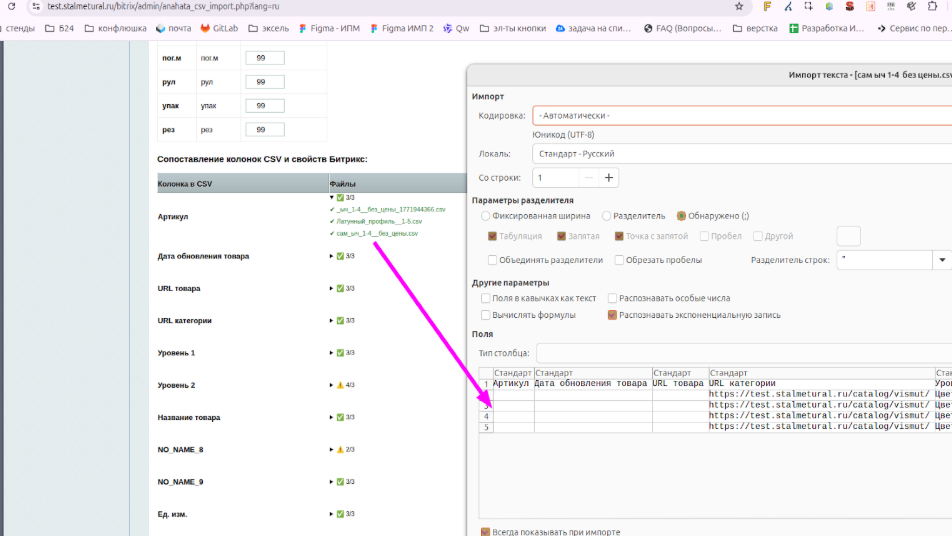The image size is (952, 536).
Task: Open the Кодировка encoding dropdown
Action: pos(740,115)
